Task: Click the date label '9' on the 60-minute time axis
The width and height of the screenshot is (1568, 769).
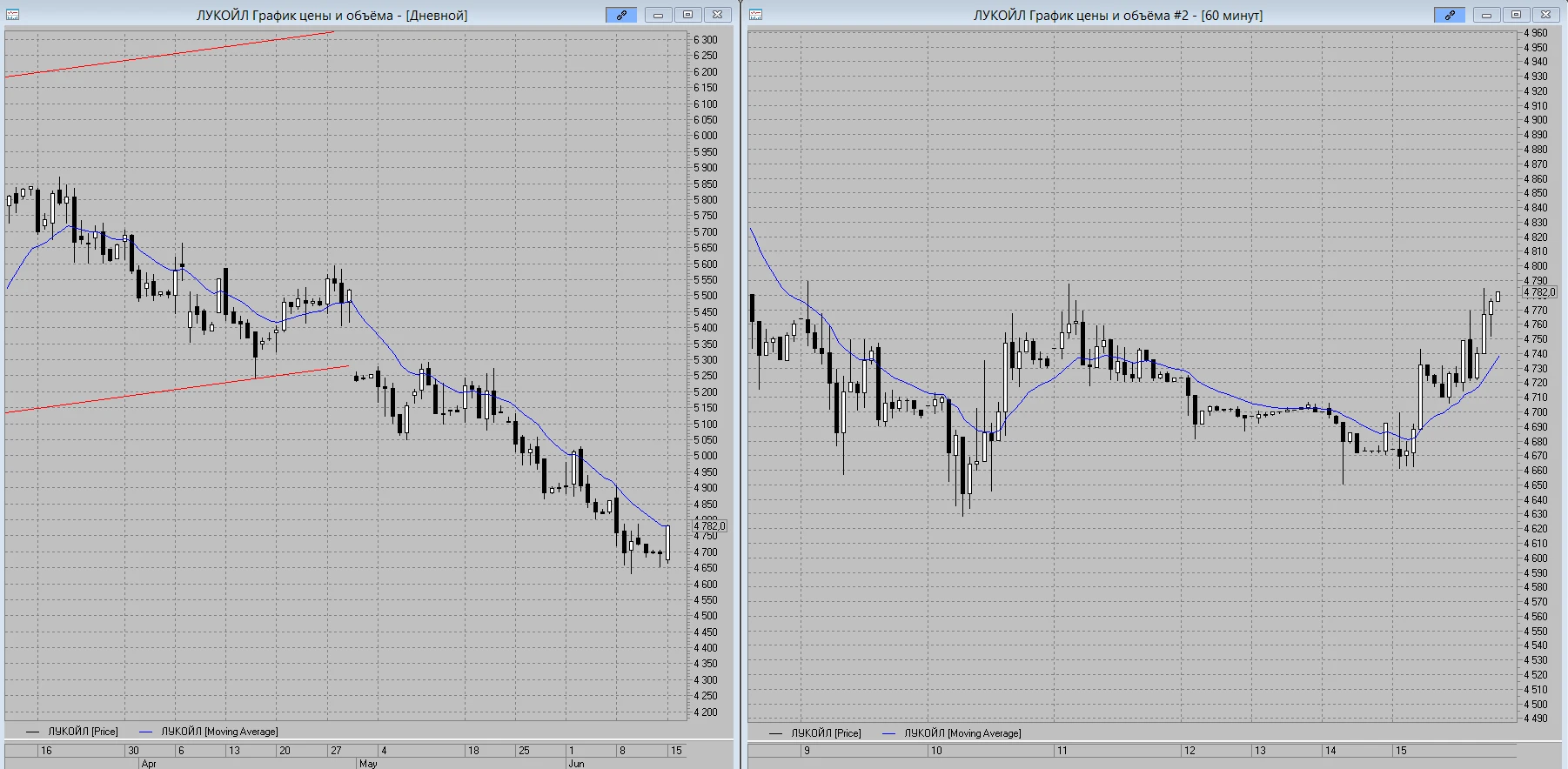Action: pos(807,750)
